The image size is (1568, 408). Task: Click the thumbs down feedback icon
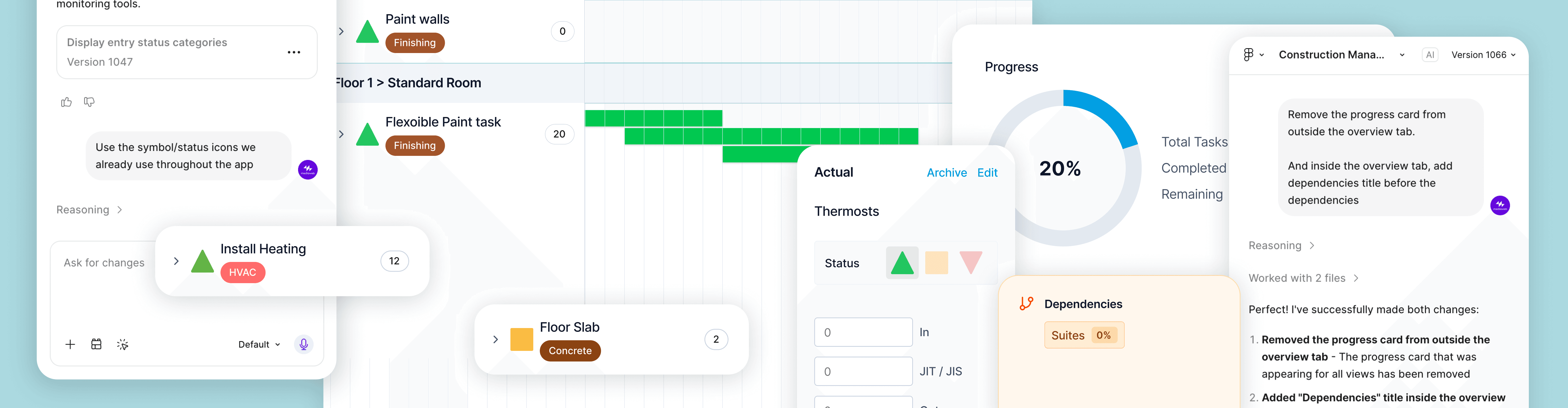[x=90, y=102]
